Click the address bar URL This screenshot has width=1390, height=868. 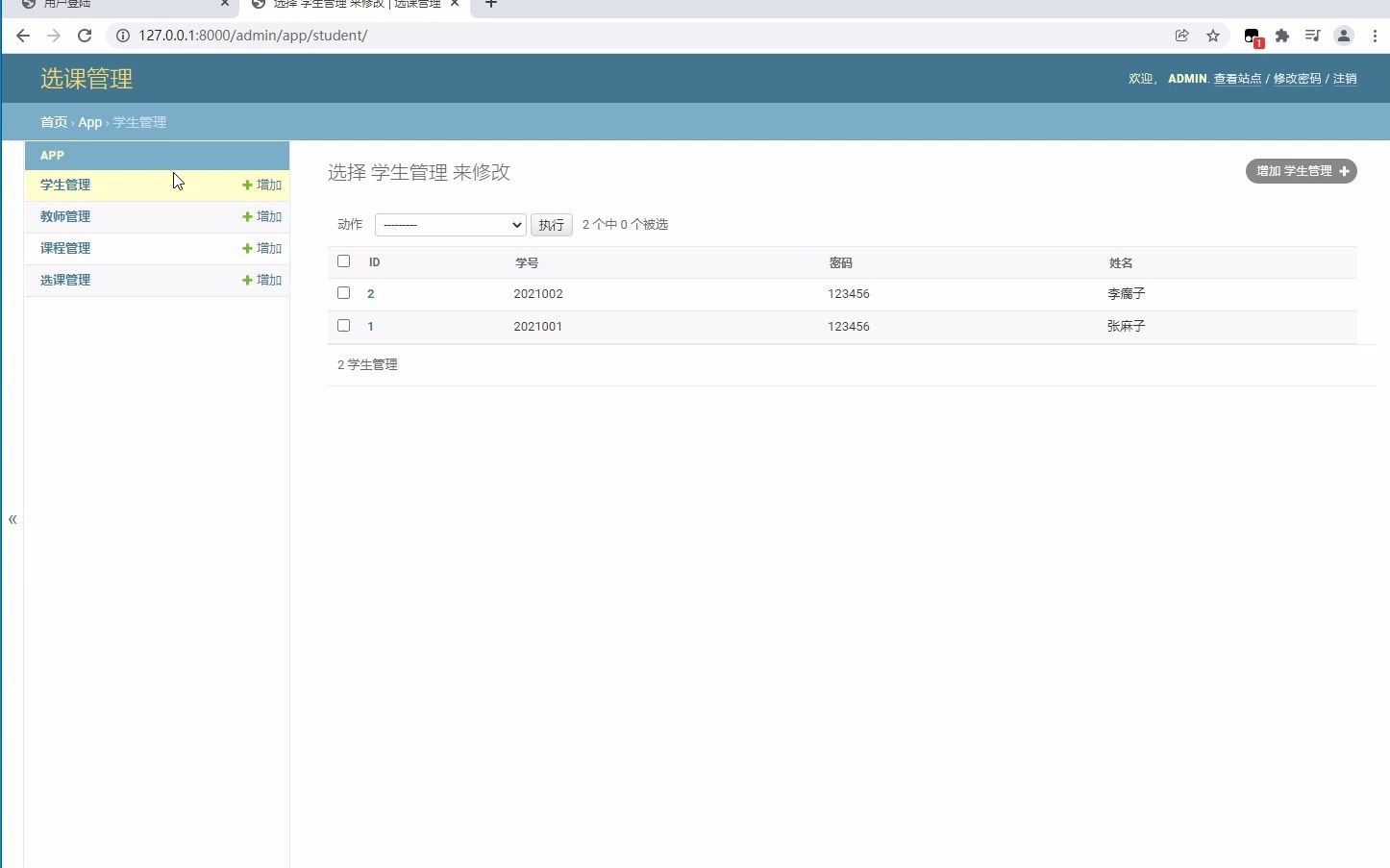click(253, 36)
